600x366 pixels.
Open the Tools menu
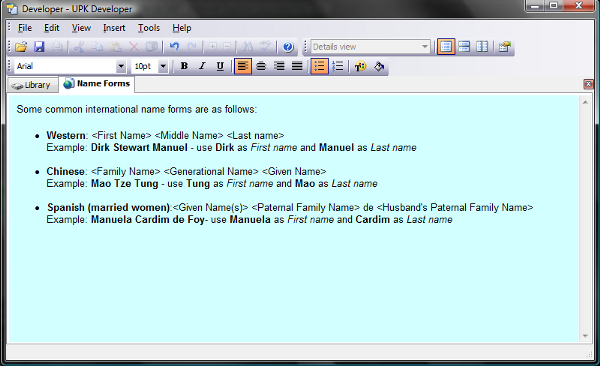(x=149, y=28)
